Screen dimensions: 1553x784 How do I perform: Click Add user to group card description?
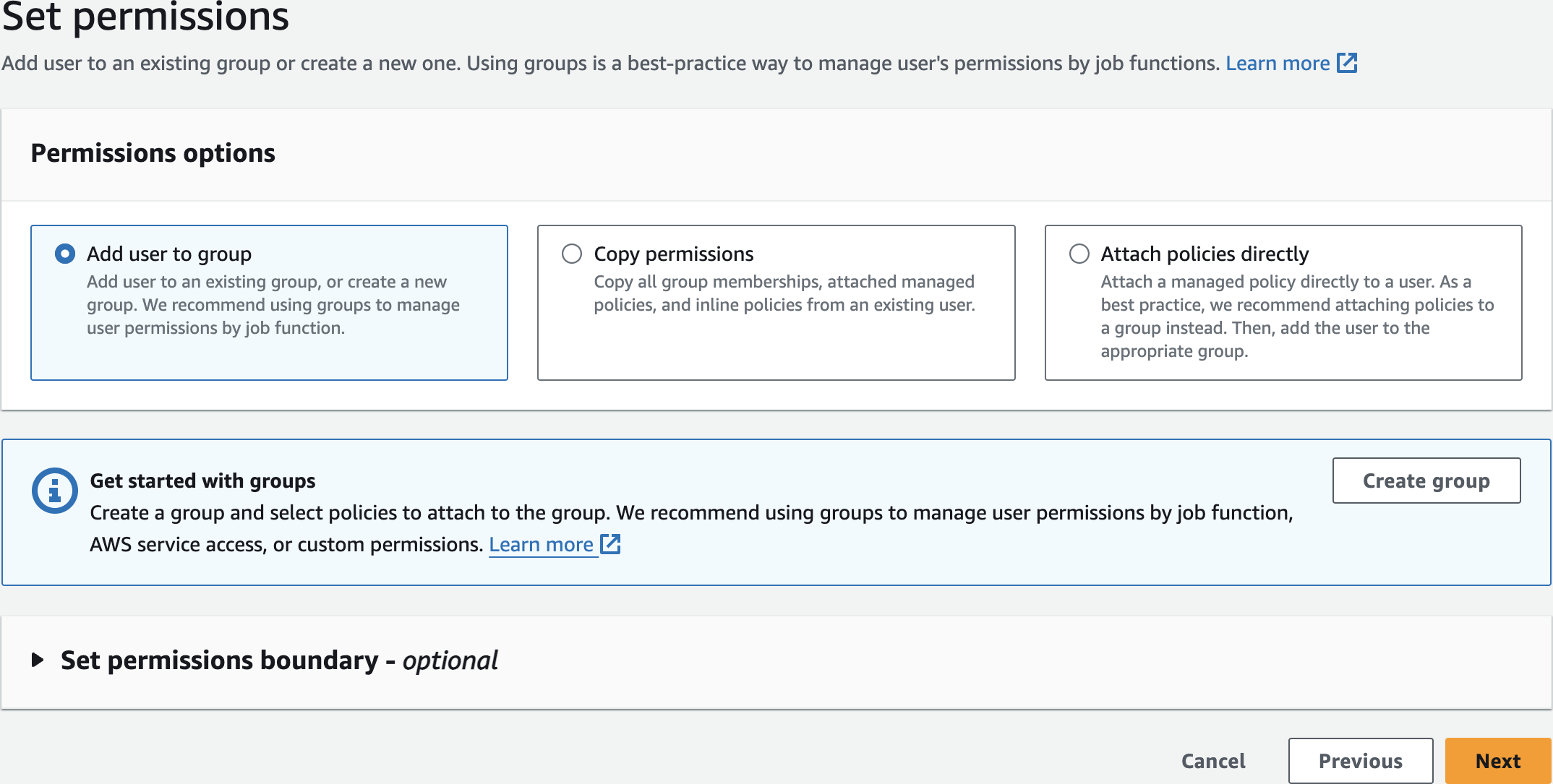(x=273, y=305)
